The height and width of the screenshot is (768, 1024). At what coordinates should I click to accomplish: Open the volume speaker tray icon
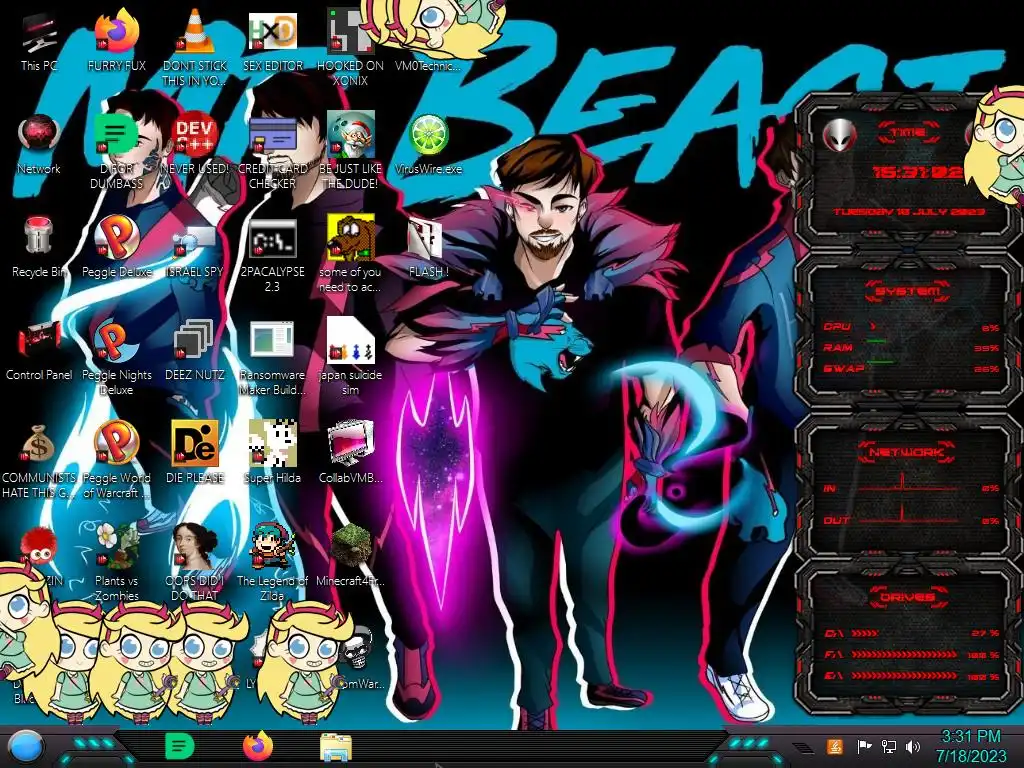913,746
